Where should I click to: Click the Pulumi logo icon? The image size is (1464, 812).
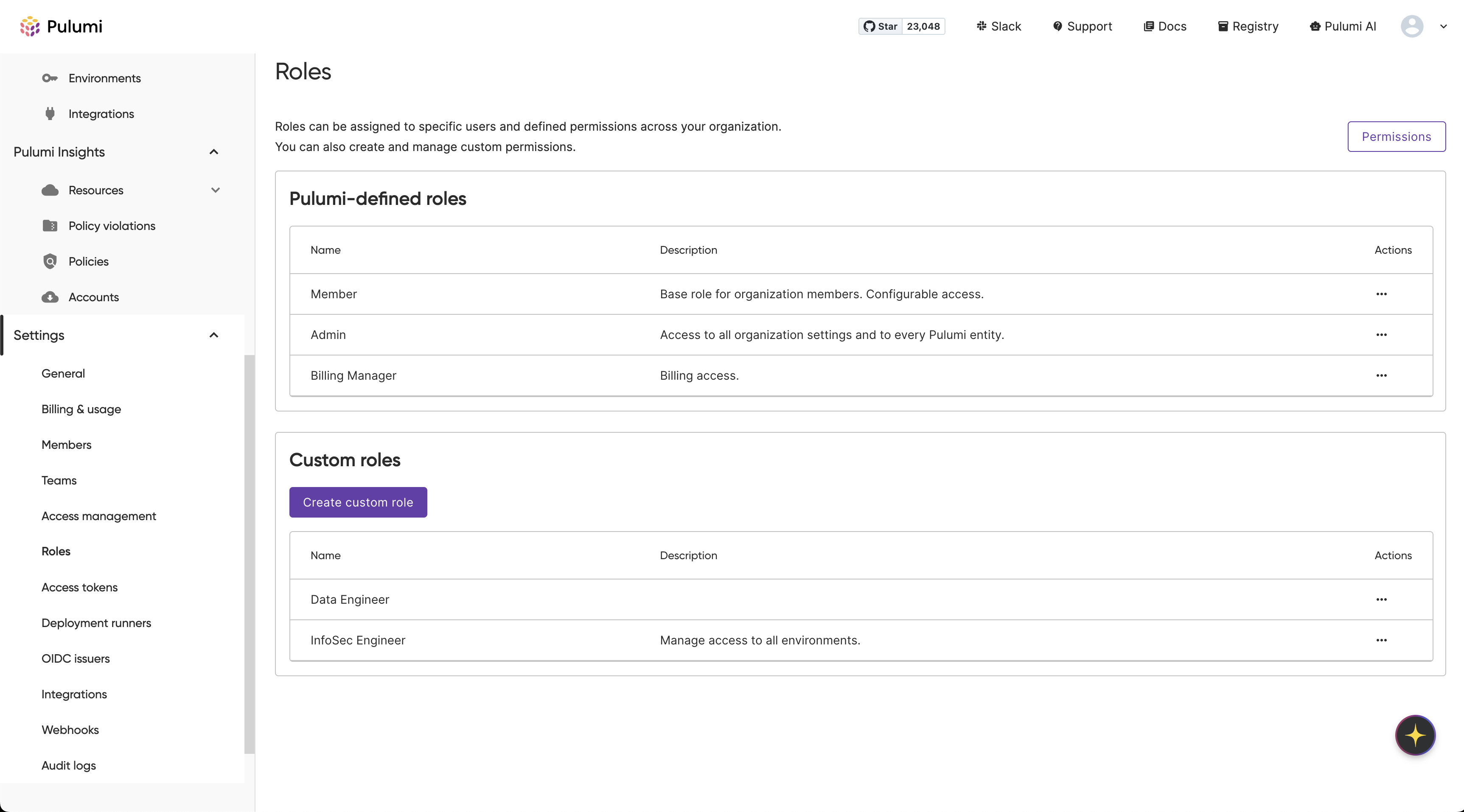[30, 26]
